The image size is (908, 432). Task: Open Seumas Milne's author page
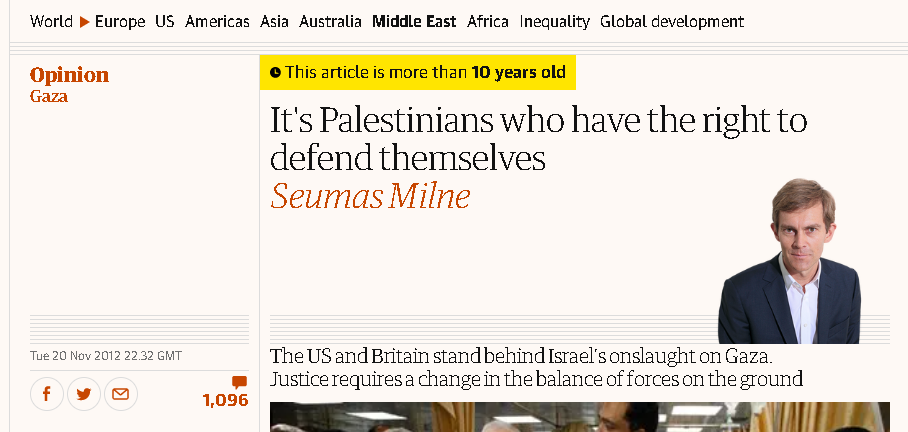[370, 197]
